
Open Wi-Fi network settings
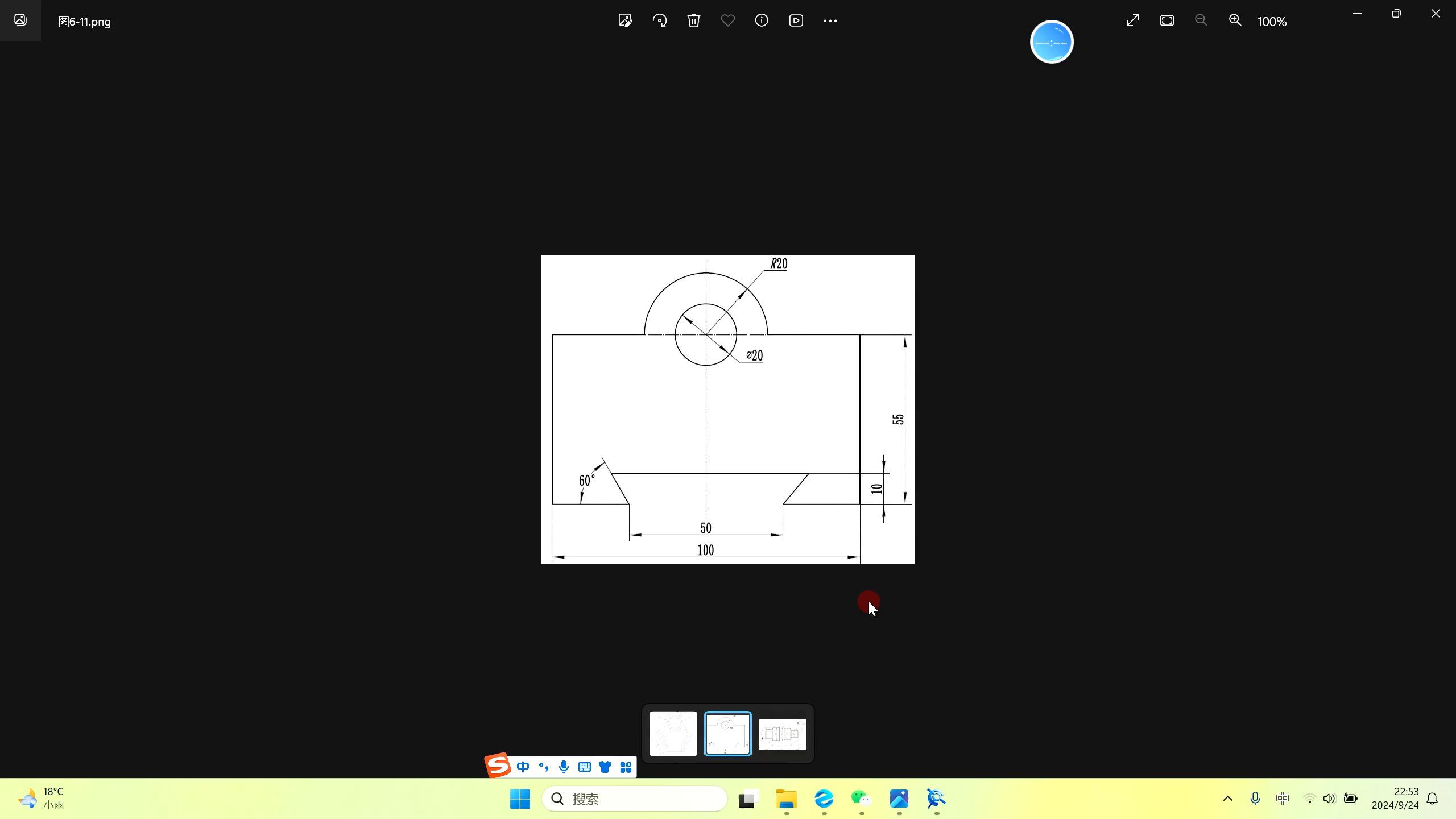click(x=1309, y=799)
